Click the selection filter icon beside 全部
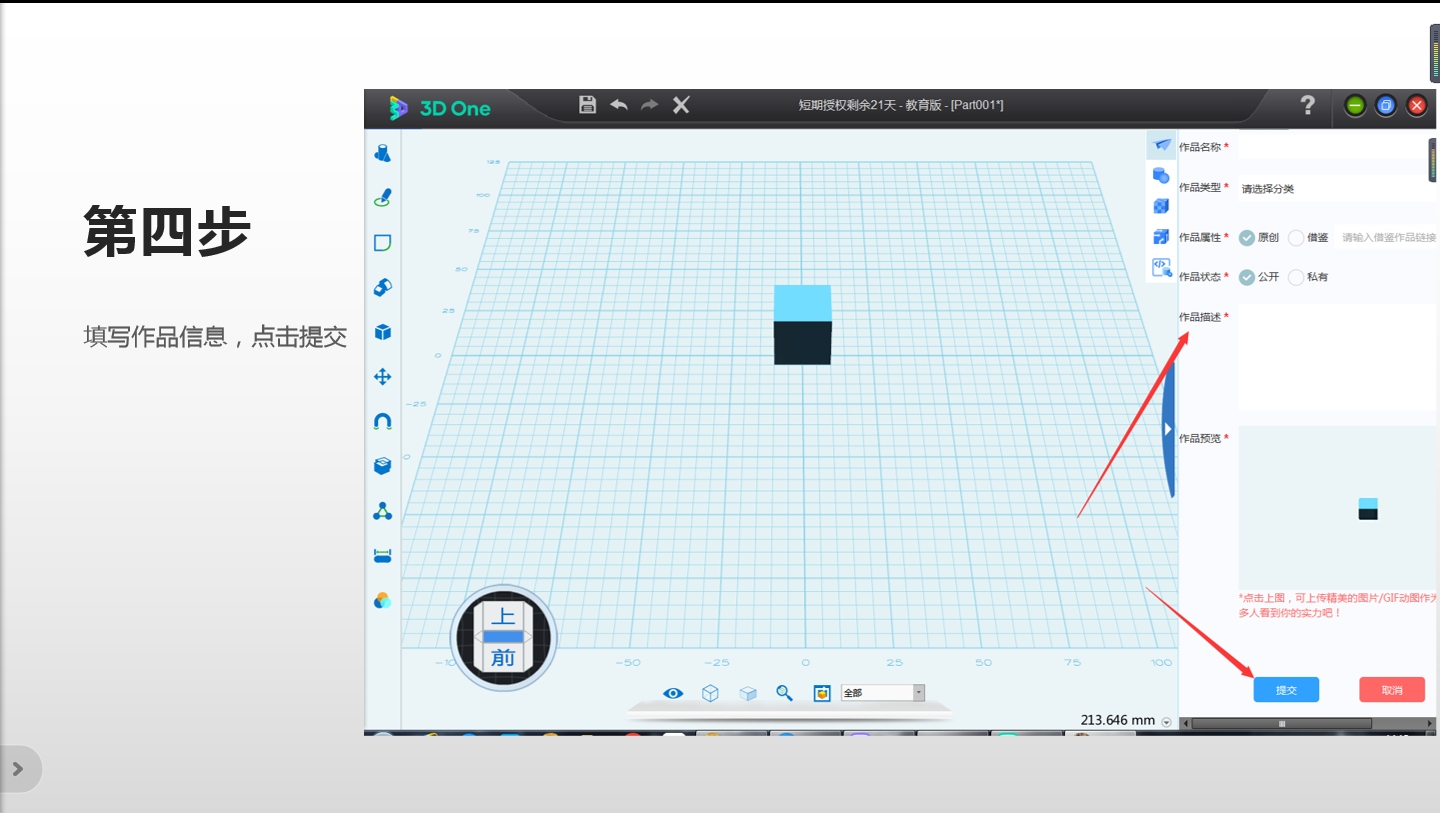This screenshot has height=813, width=1440. click(x=822, y=693)
